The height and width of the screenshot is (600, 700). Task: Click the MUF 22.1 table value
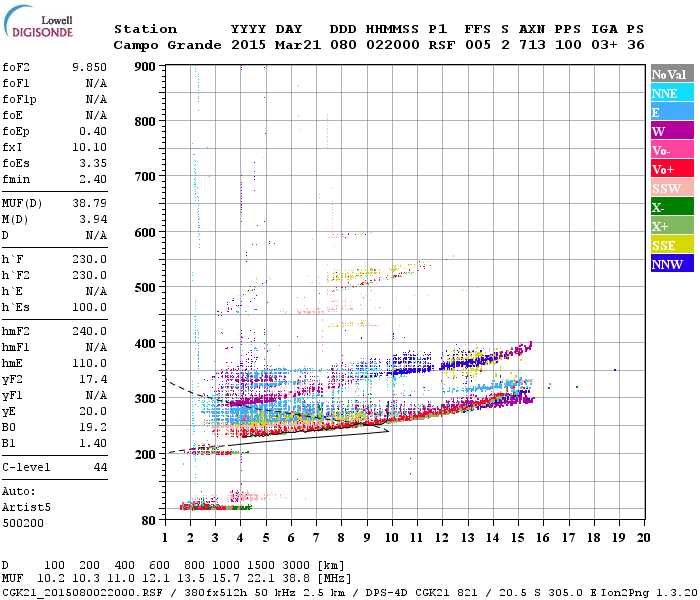coord(261,579)
